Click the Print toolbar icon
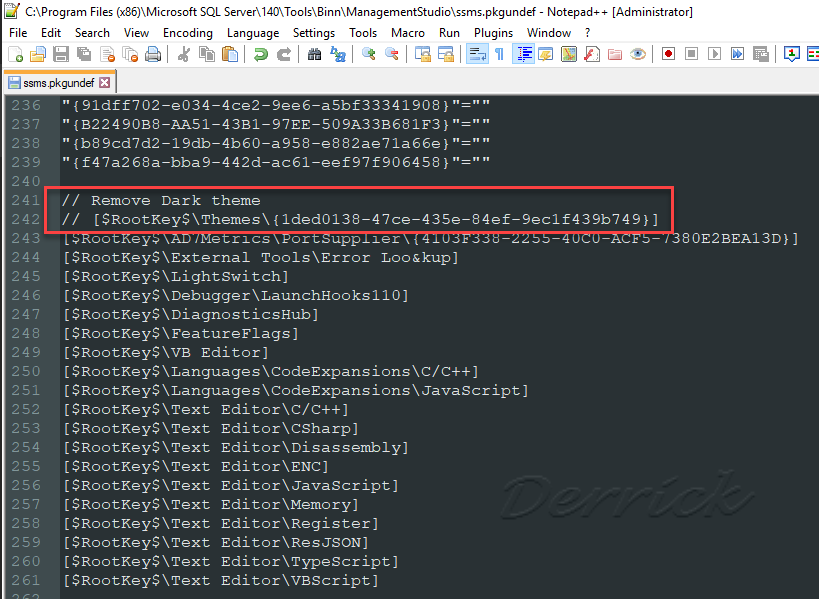Viewport: 819px width, 599px height. [152, 55]
